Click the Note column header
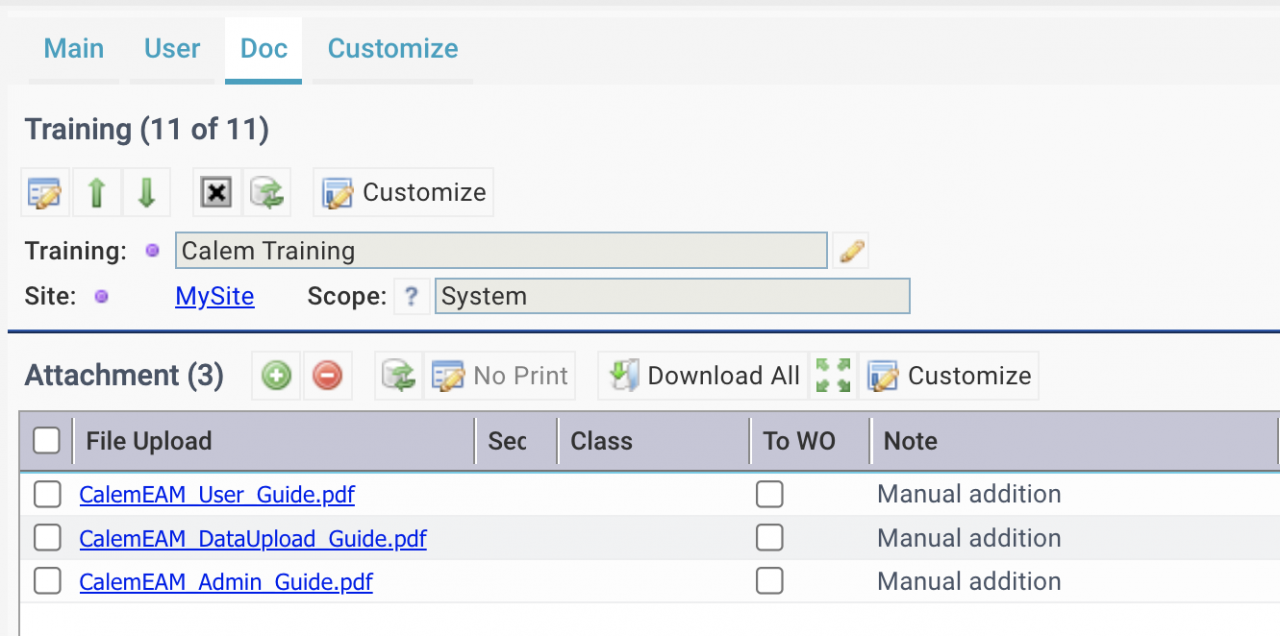 point(1074,441)
